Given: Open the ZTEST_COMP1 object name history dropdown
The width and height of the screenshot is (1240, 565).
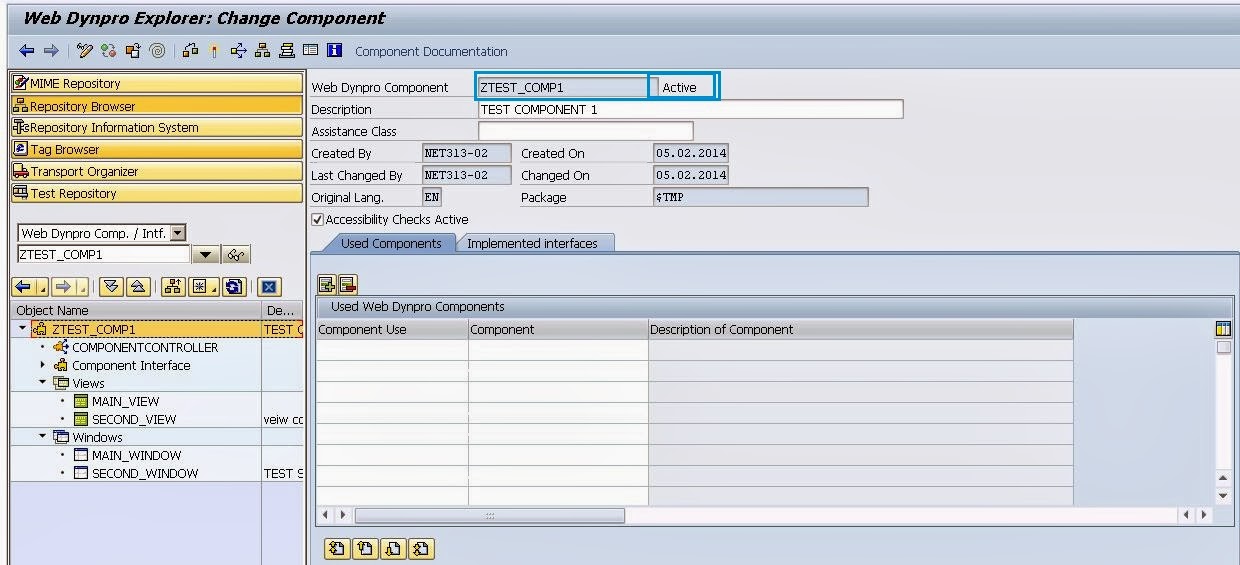Looking at the screenshot, I should coord(205,255).
